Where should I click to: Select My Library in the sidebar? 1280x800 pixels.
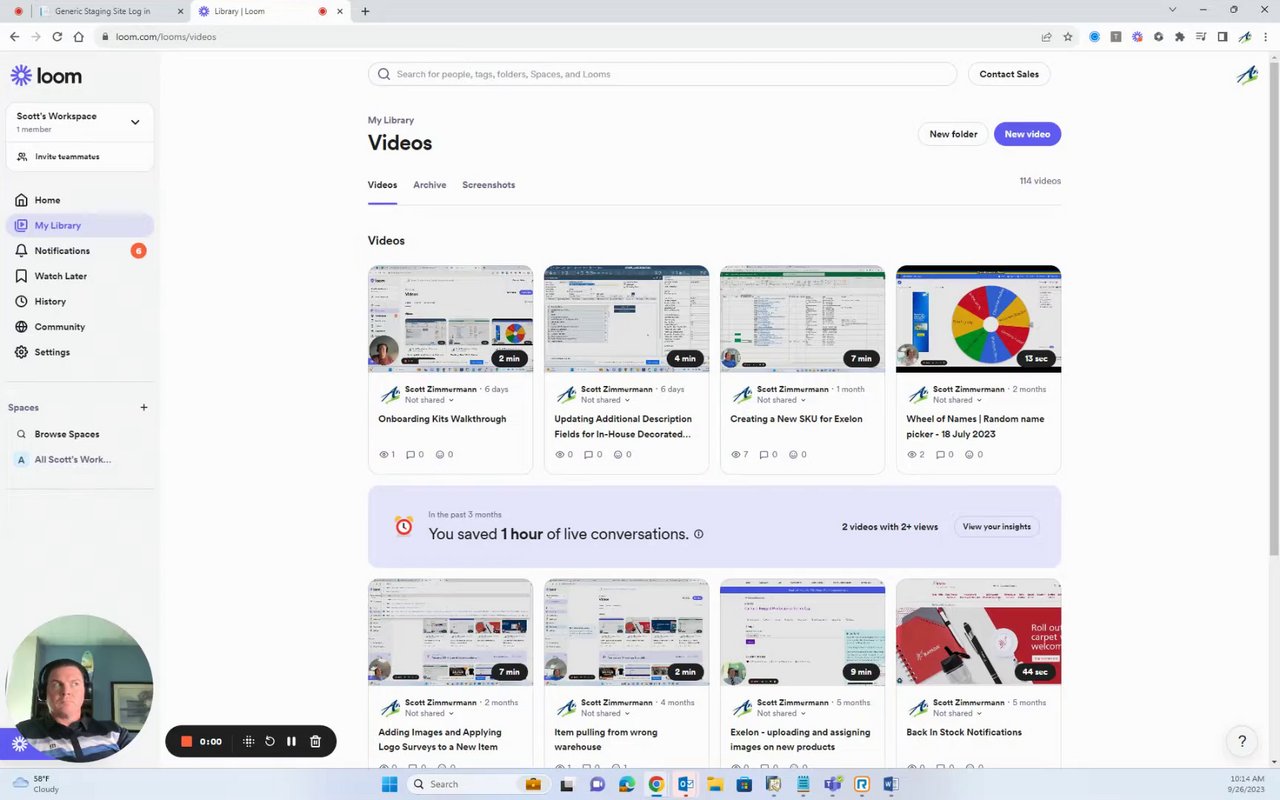[80, 225]
